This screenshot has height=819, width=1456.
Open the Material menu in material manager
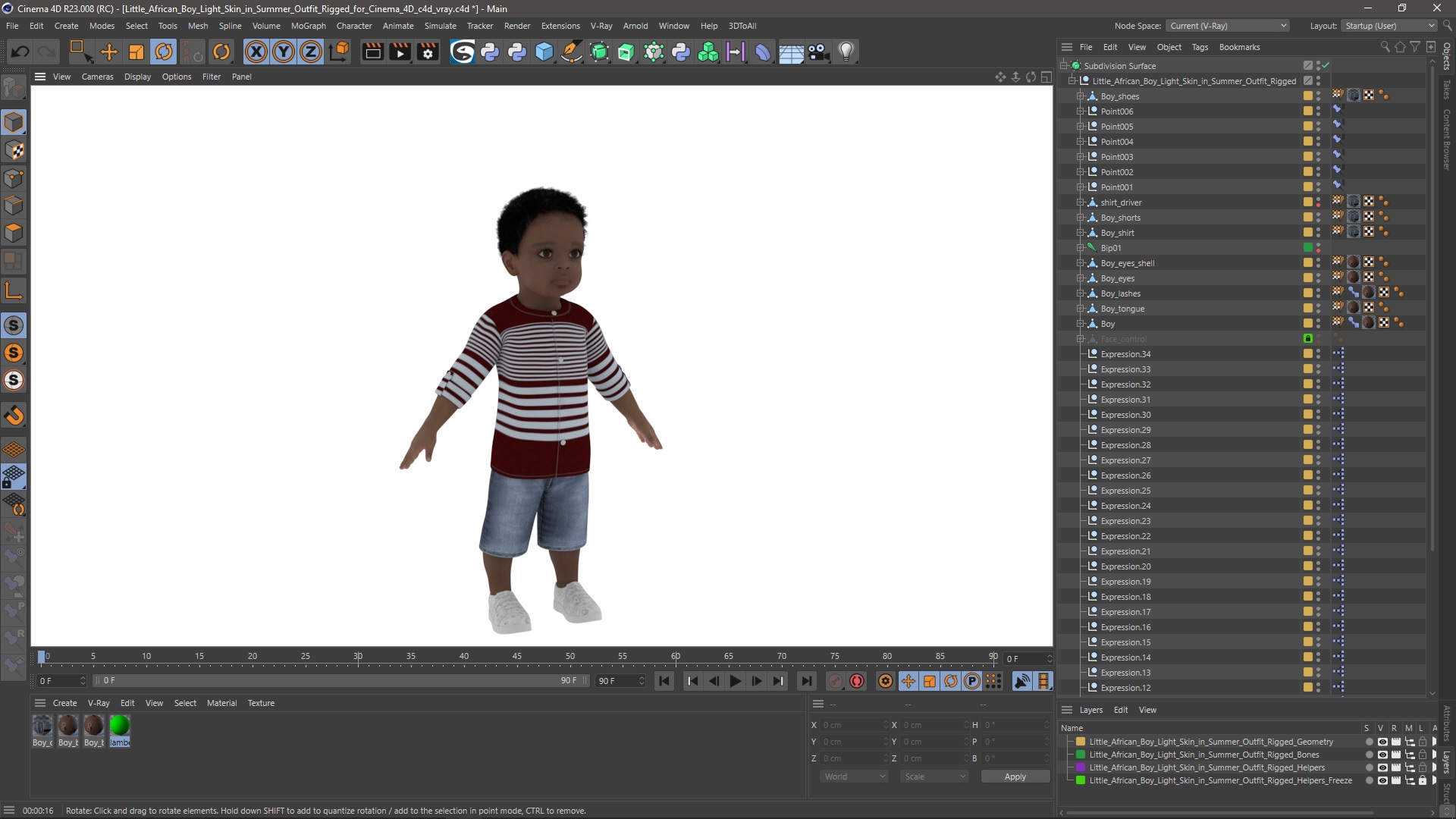[221, 703]
